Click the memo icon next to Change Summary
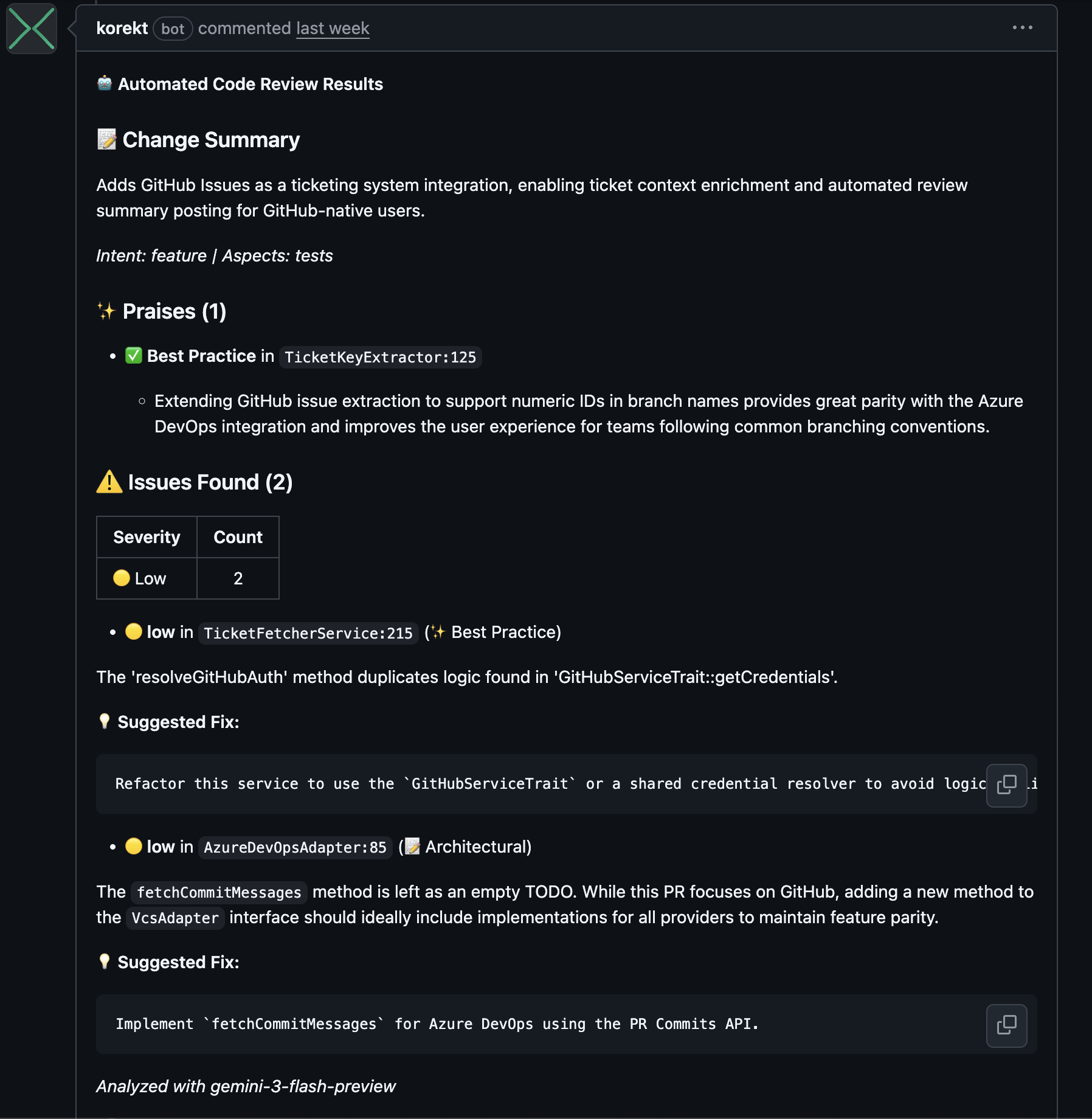1092x1119 pixels. 106,139
